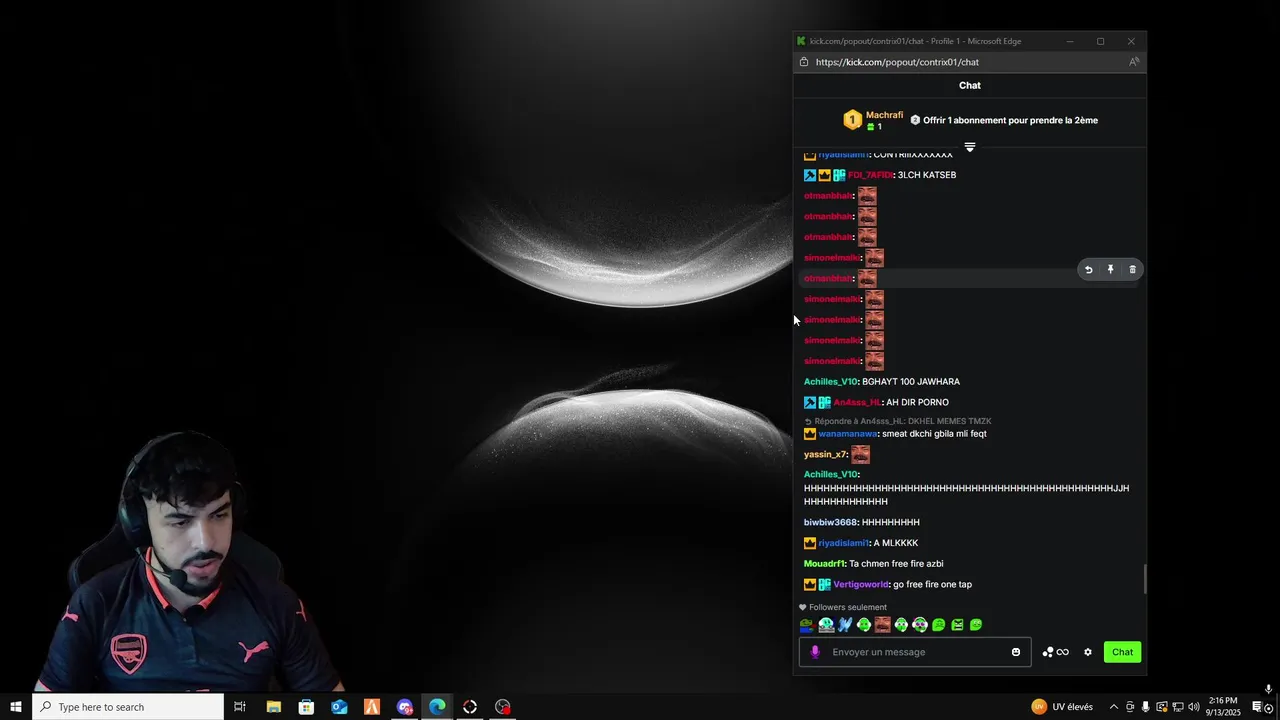
Task: Click the purple microphone icon in message box
Action: [815, 652]
